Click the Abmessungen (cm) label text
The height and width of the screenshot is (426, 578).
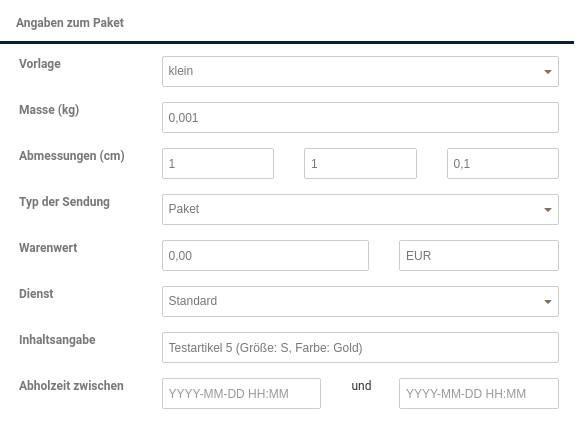[x=72, y=156]
